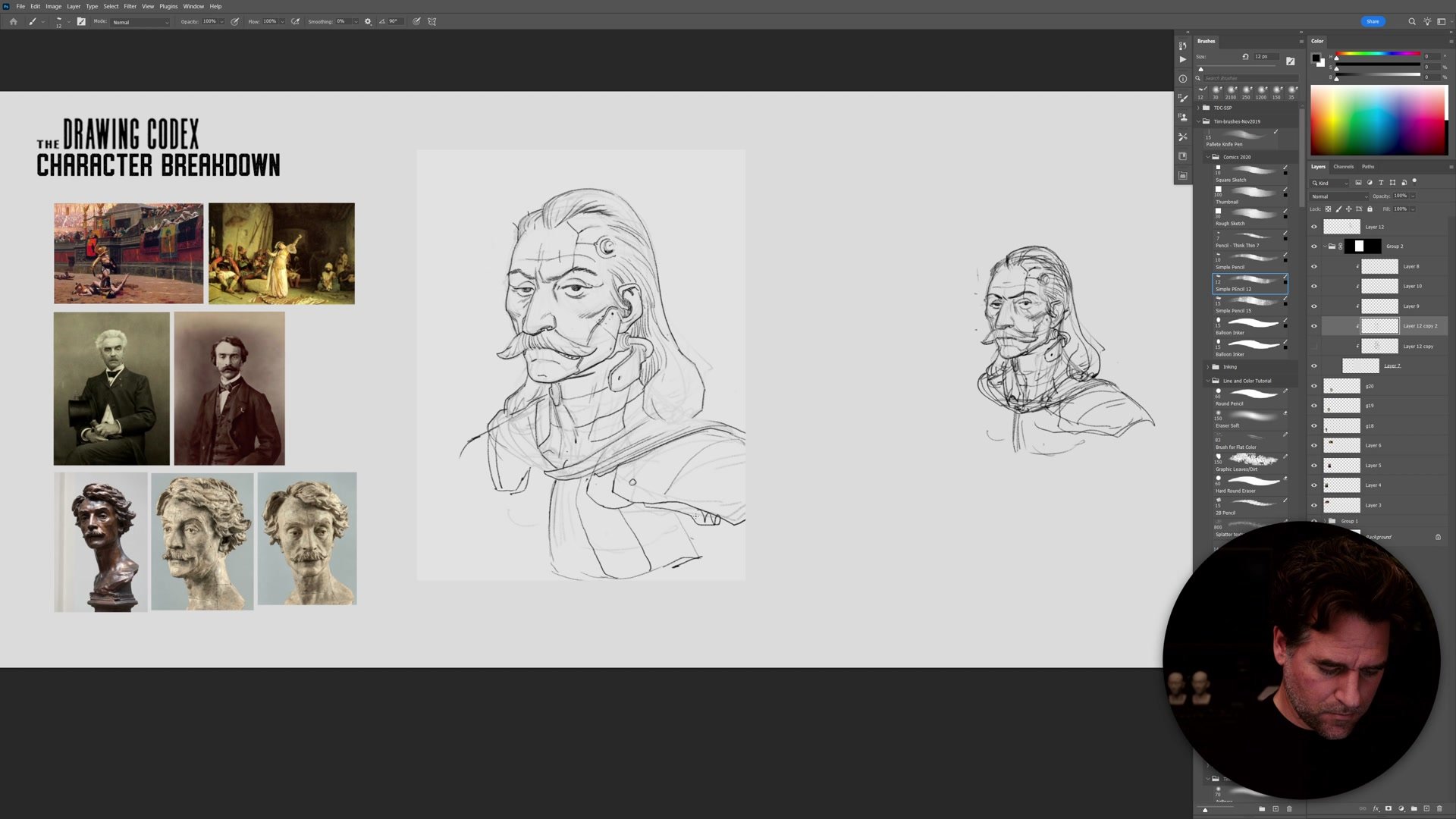The height and width of the screenshot is (819, 1456).
Task: Hide Layer 7 eye icon
Action: [x=1314, y=366]
